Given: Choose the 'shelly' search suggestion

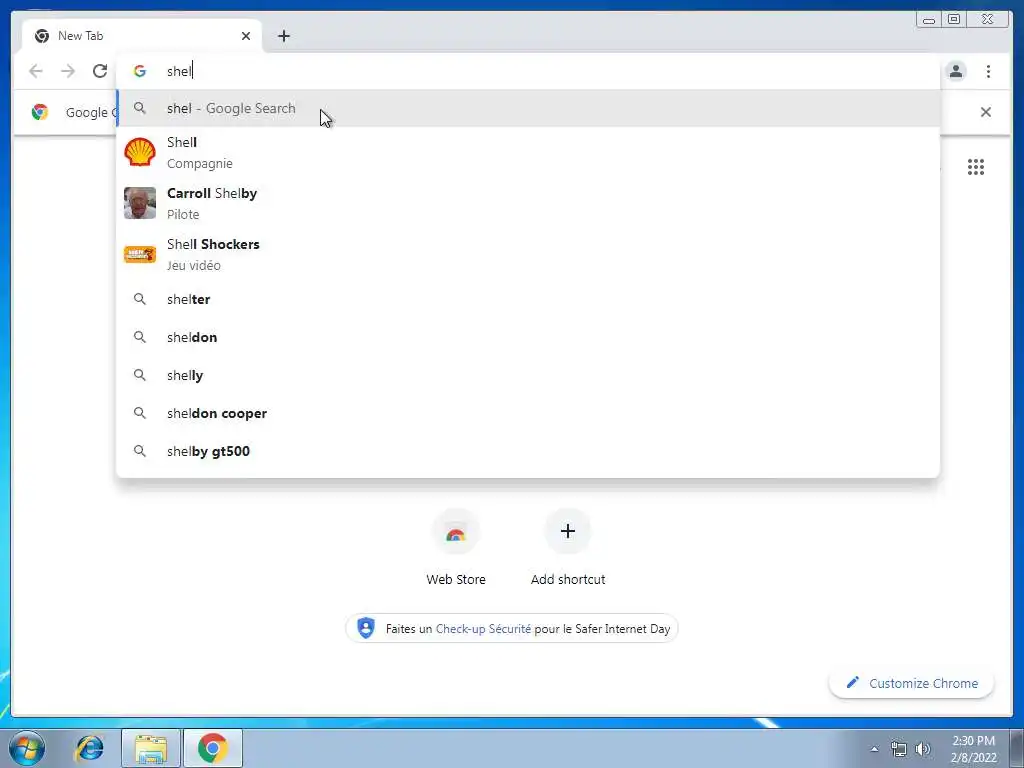Looking at the screenshot, I should point(528,376).
